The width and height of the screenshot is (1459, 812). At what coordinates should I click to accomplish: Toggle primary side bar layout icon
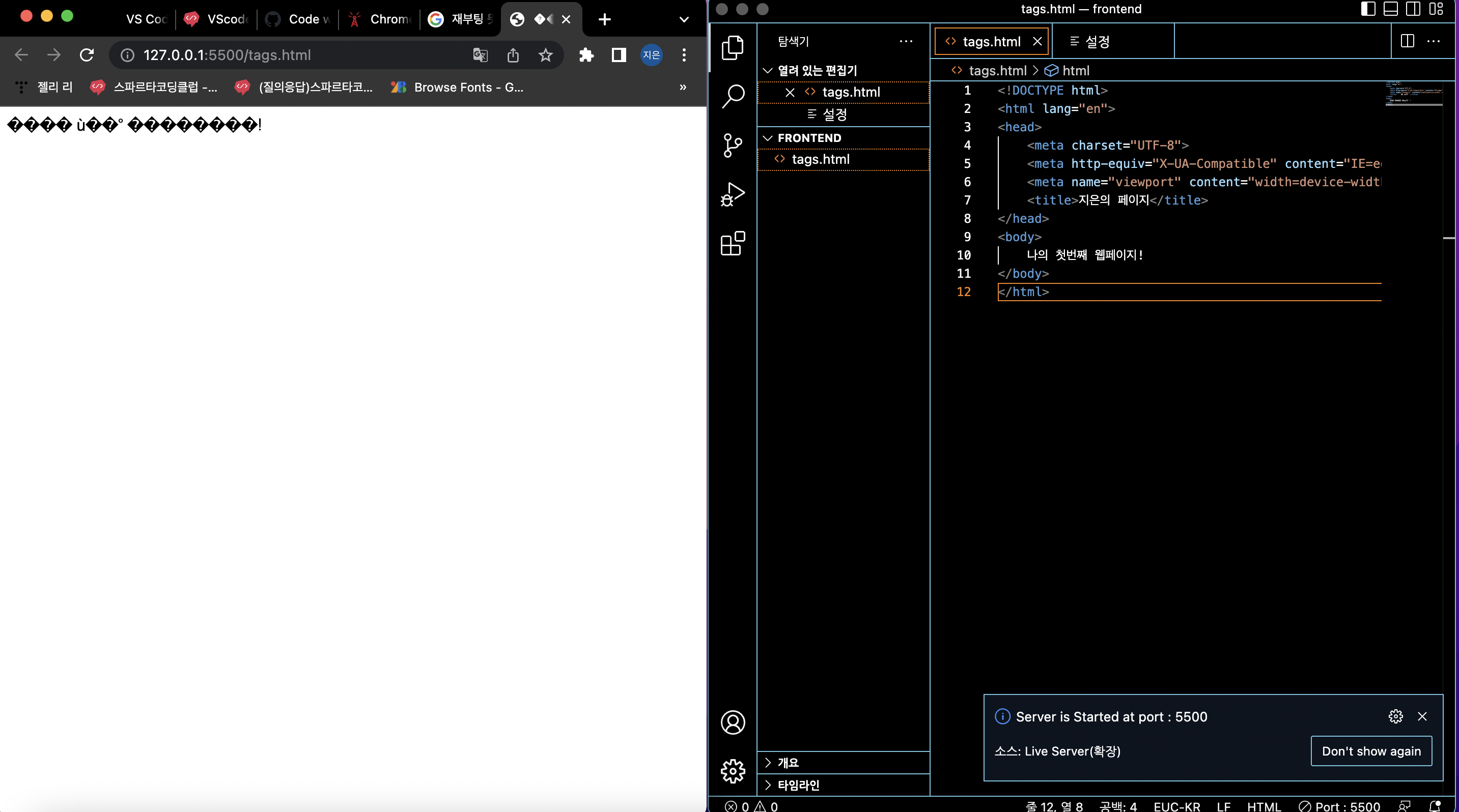(1368, 9)
